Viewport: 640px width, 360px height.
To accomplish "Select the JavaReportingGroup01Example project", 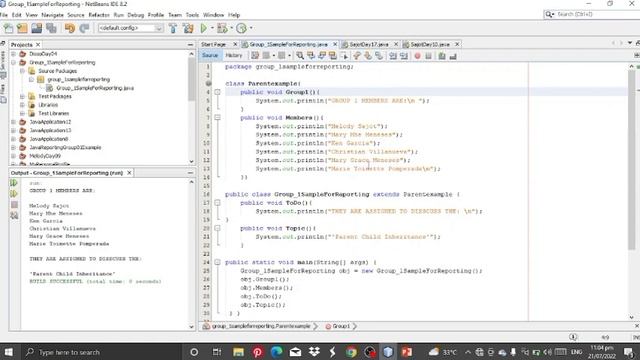I will click(x=65, y=147).
